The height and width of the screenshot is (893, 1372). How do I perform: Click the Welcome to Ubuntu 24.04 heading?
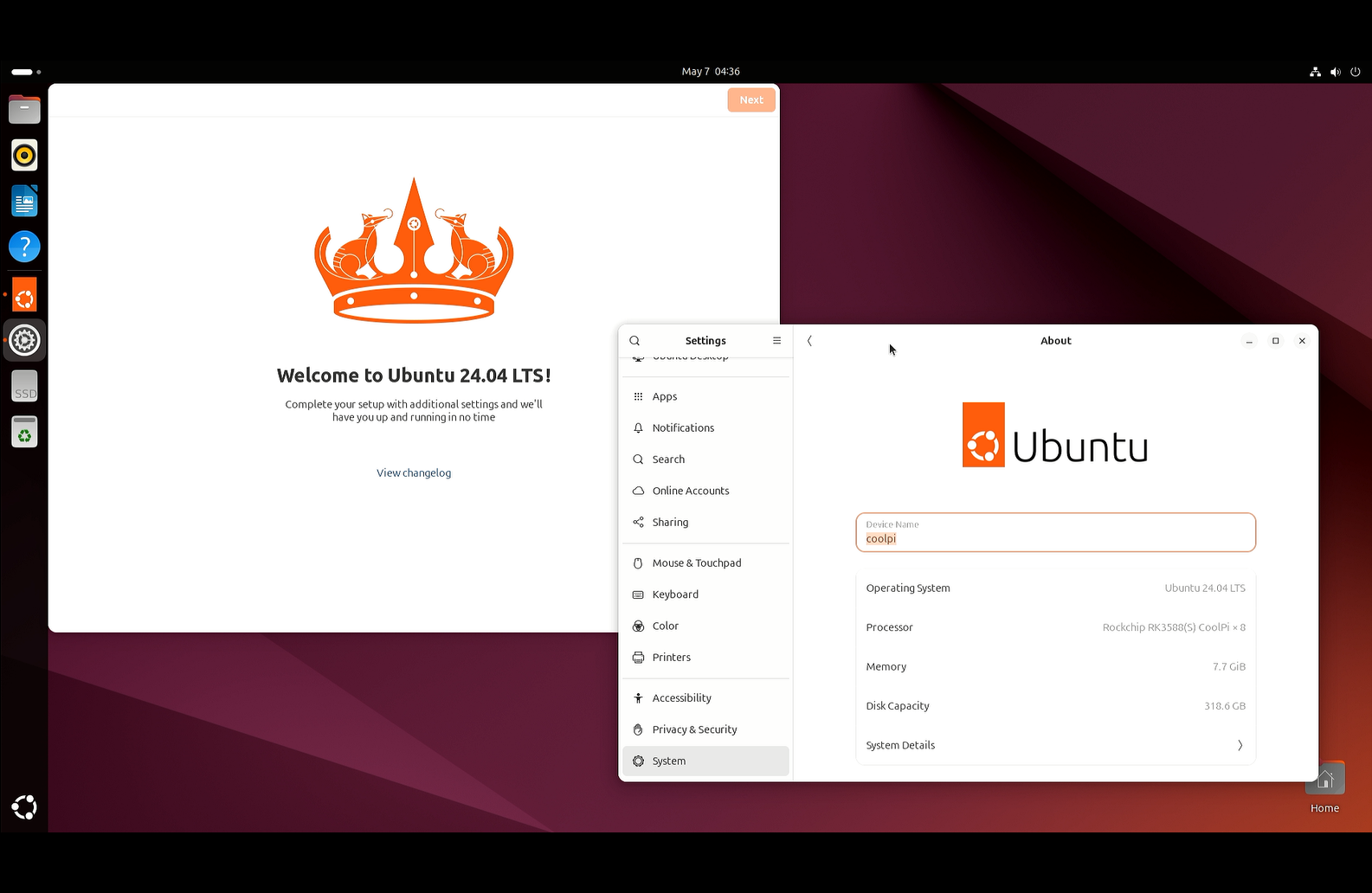414,376
